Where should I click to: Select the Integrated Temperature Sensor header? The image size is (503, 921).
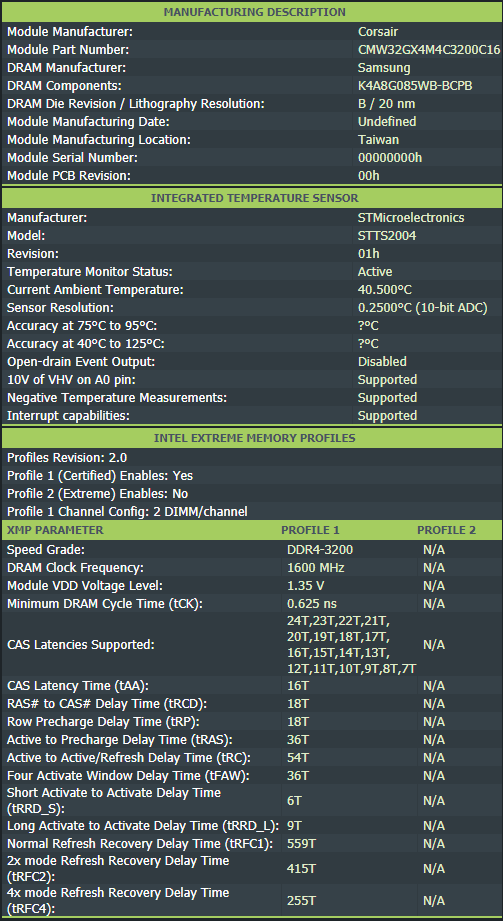coord(254,198)
